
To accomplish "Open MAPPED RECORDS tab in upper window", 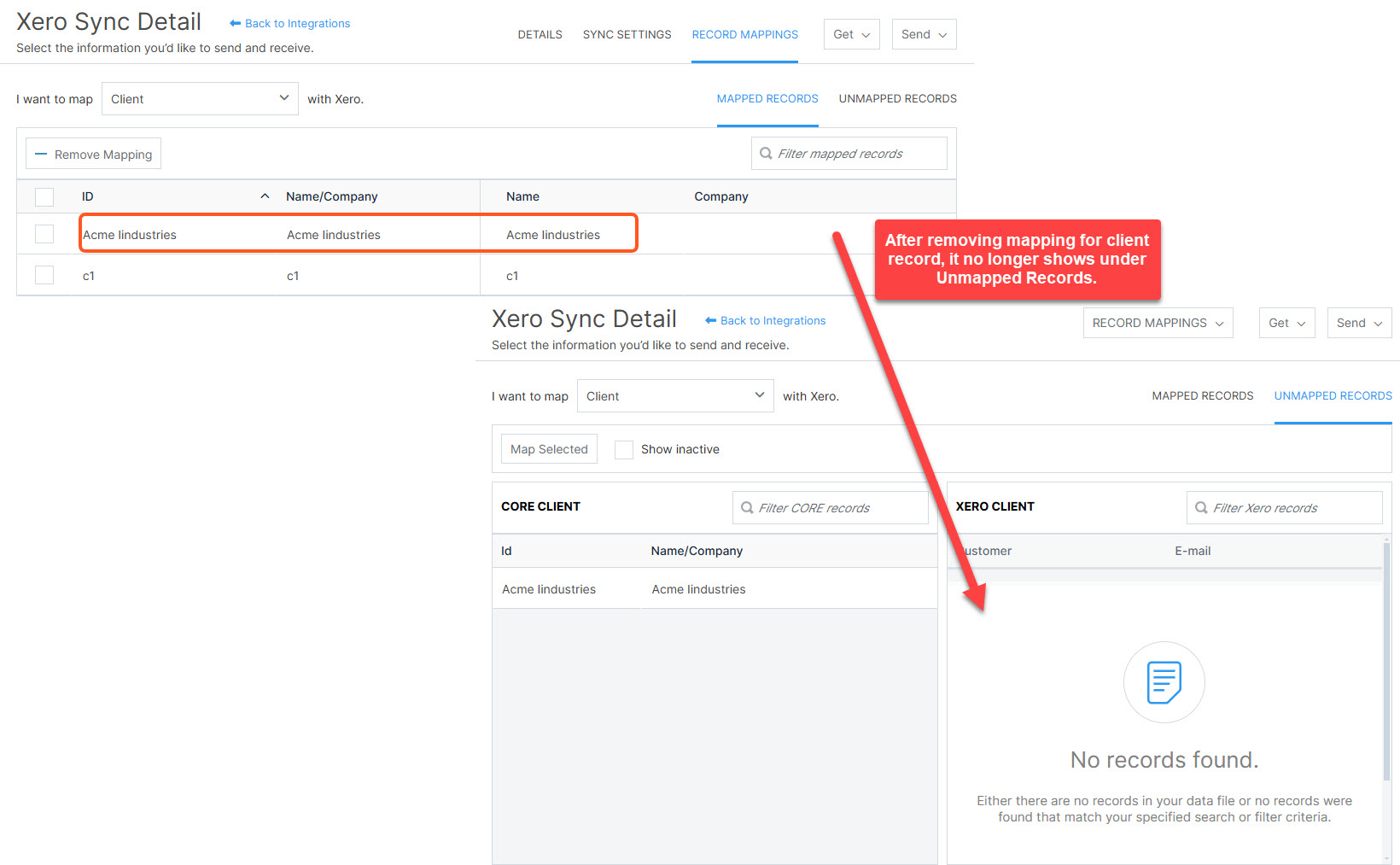I will (767, 99).
